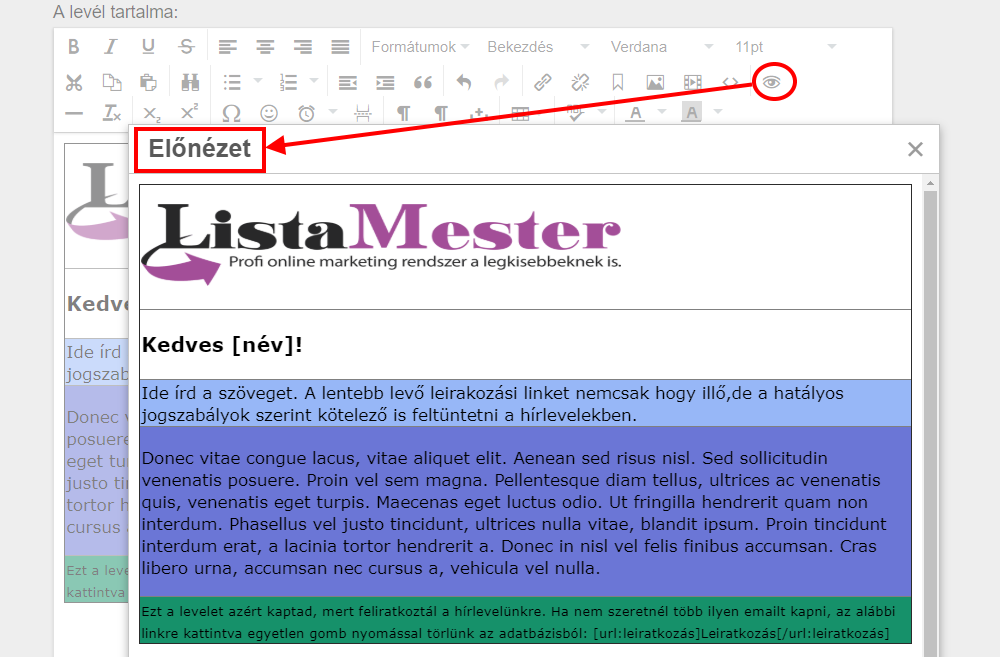
Task: Toggle bold formatting in the editor toolbar
Action: pyautogui.click(x=74, y=47)
